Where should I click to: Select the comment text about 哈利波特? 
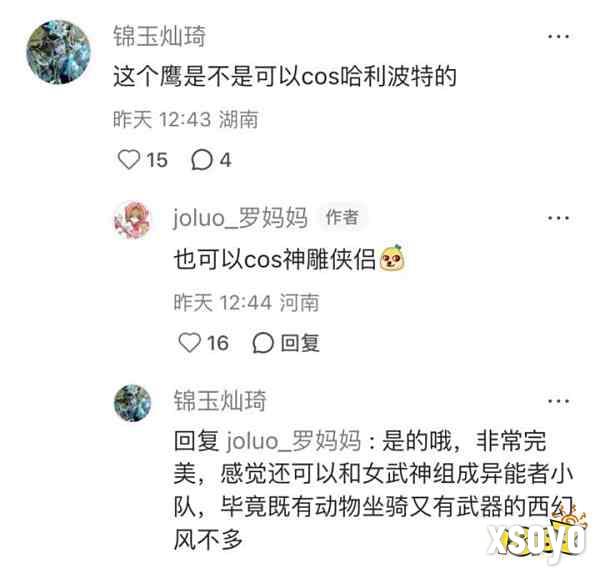[285, 76]
